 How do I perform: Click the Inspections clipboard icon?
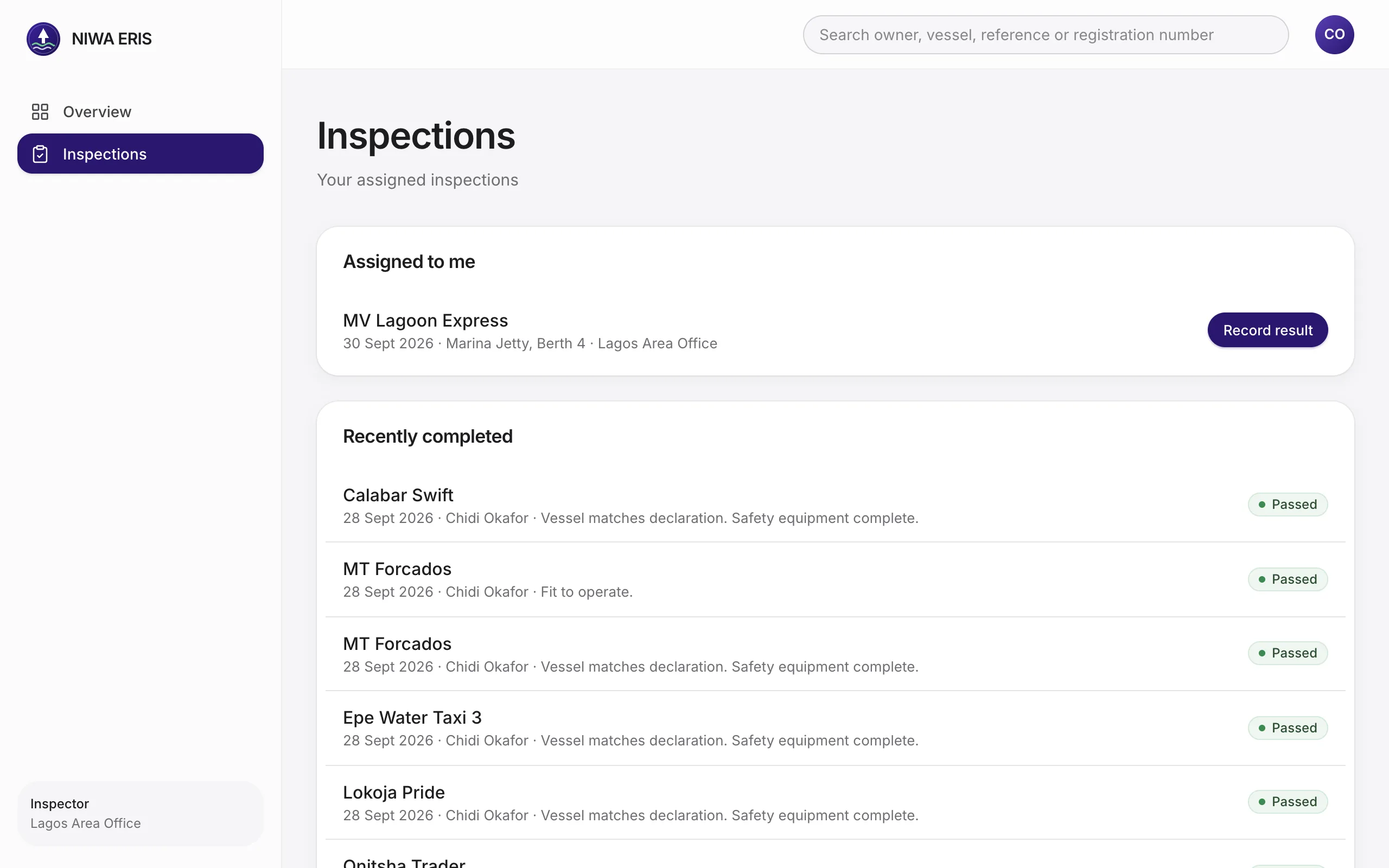point(40,154)
